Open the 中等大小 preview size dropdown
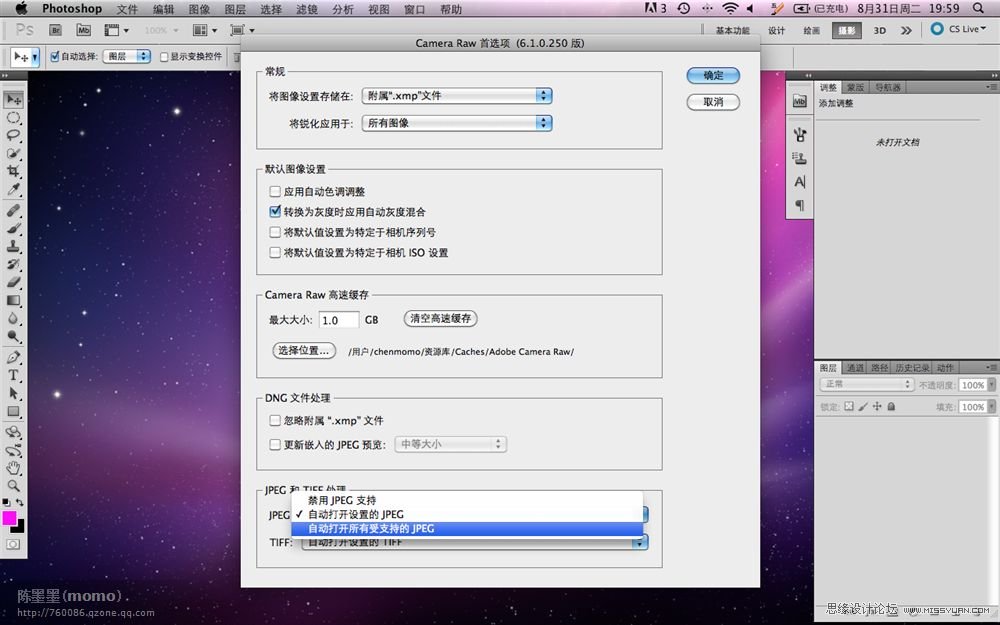The image size is (1000, 625). coord(451,444)
